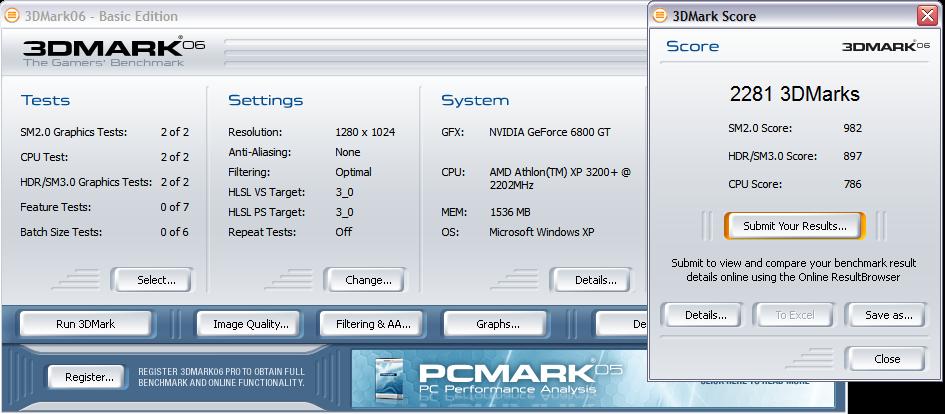Click the 3DMark06 logo in the header
This screenshot has width=945, height=414.
pyautogui.click(x=113, y=52)
